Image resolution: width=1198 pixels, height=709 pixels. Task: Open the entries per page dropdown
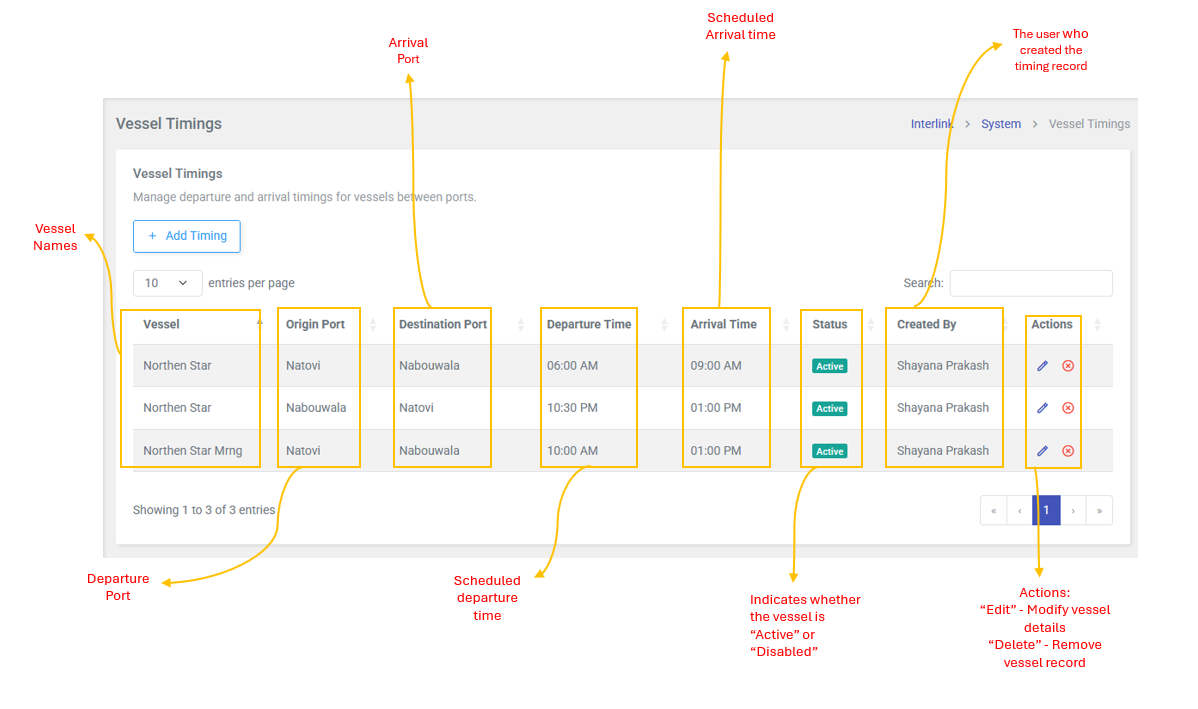click(x=167, y=283)
